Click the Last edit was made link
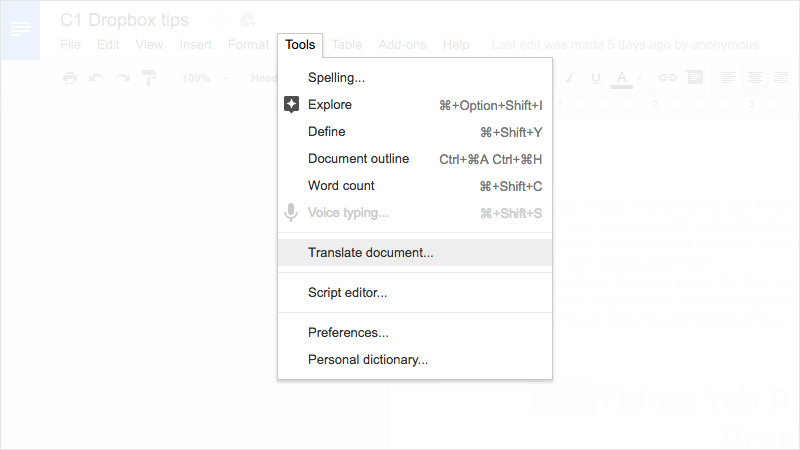This screenshot has height=450, width=800. 625,45
